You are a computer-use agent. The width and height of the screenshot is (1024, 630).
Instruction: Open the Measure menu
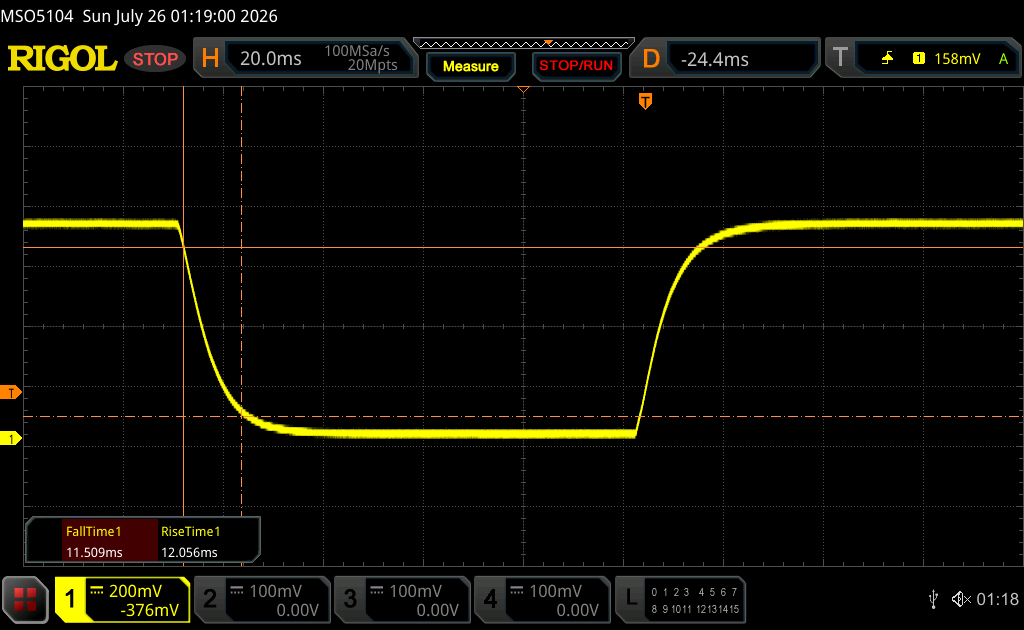470,66
